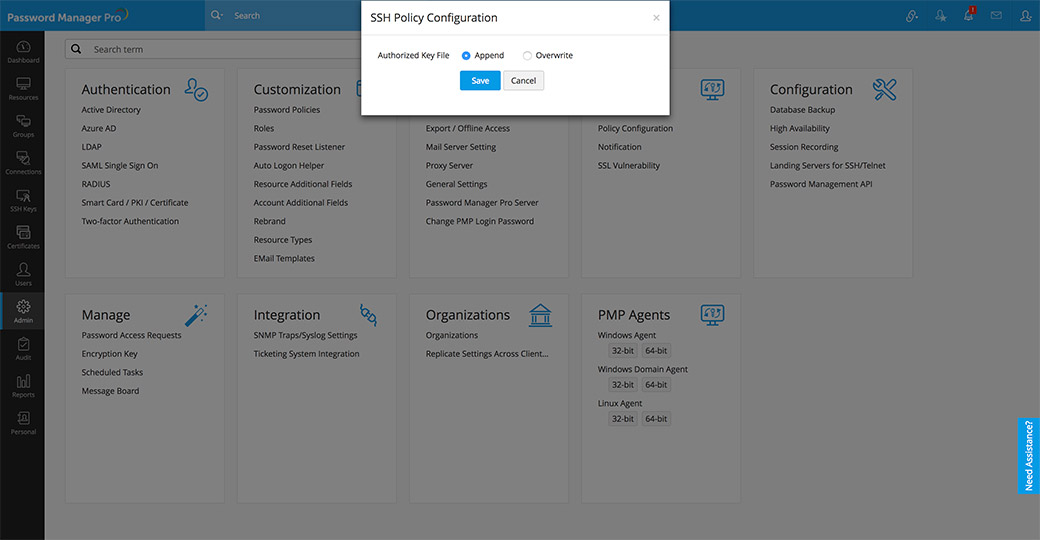This screenshot has width=1040, height=540.
Task: Open Connections in the left sidebar
Action: [x=22, y=162]
